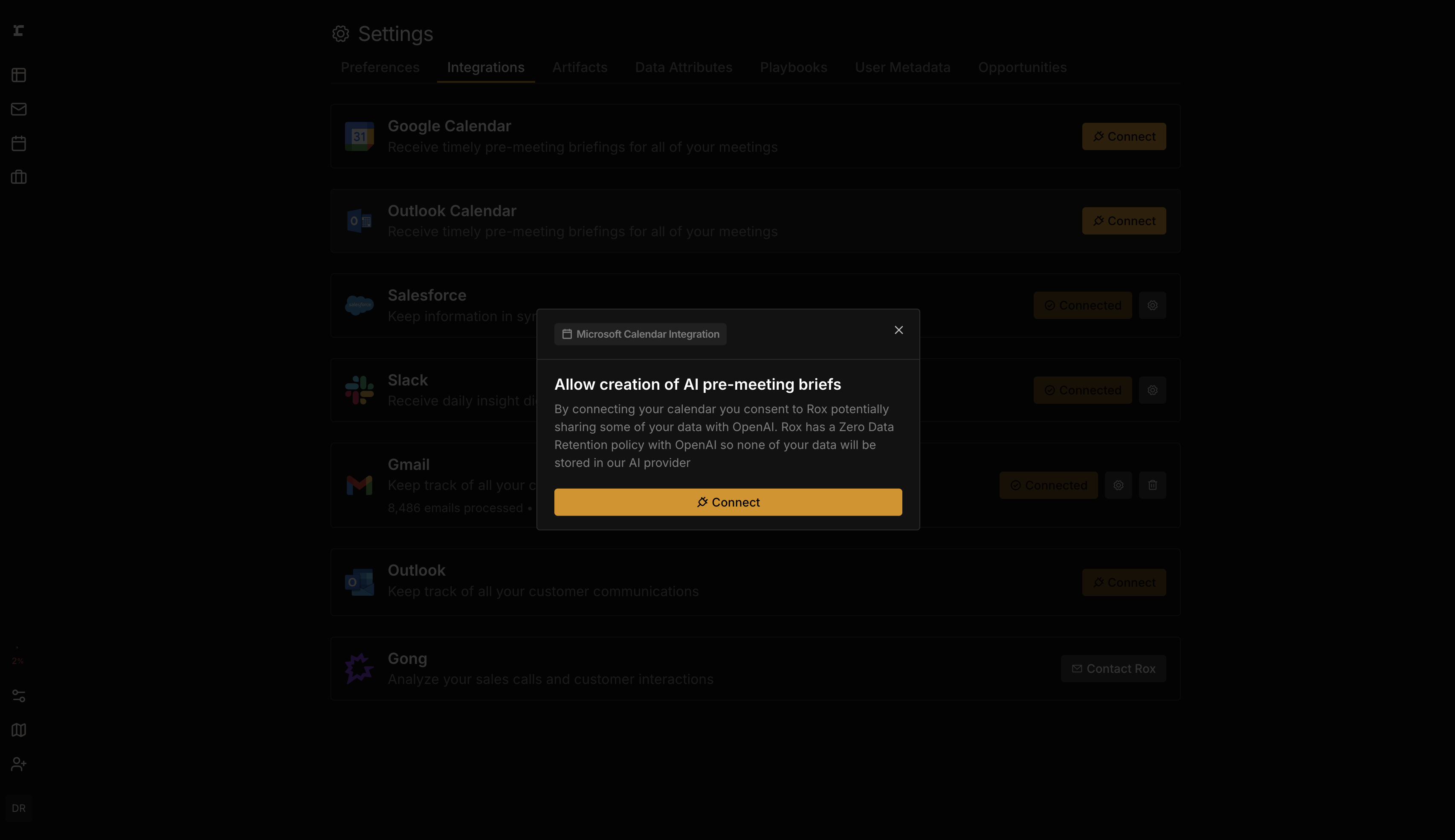Click Connect in the pre-meeting briefs dialog

pos(727,502)
